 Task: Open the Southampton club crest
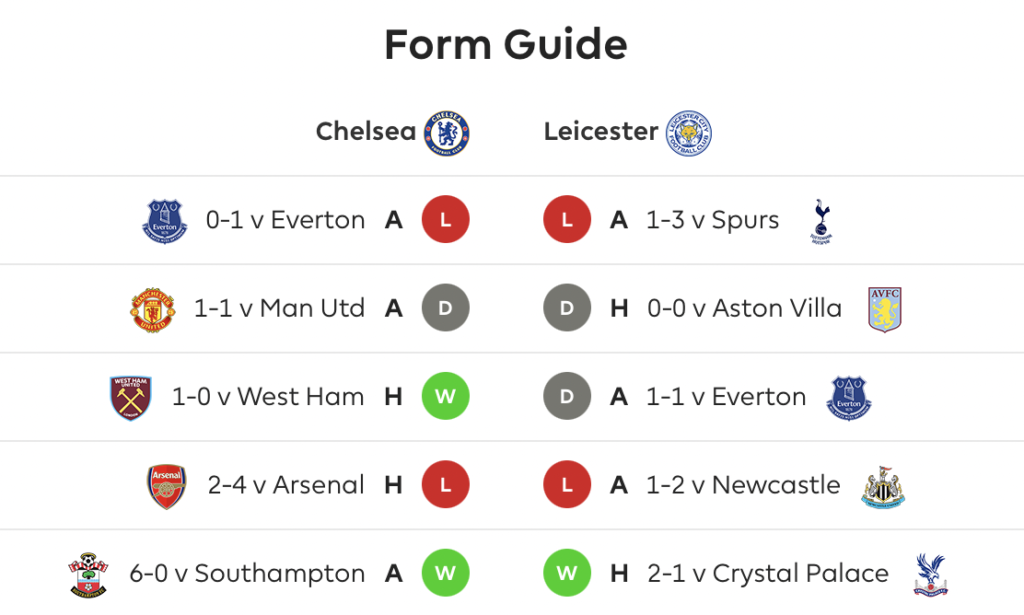88,575
